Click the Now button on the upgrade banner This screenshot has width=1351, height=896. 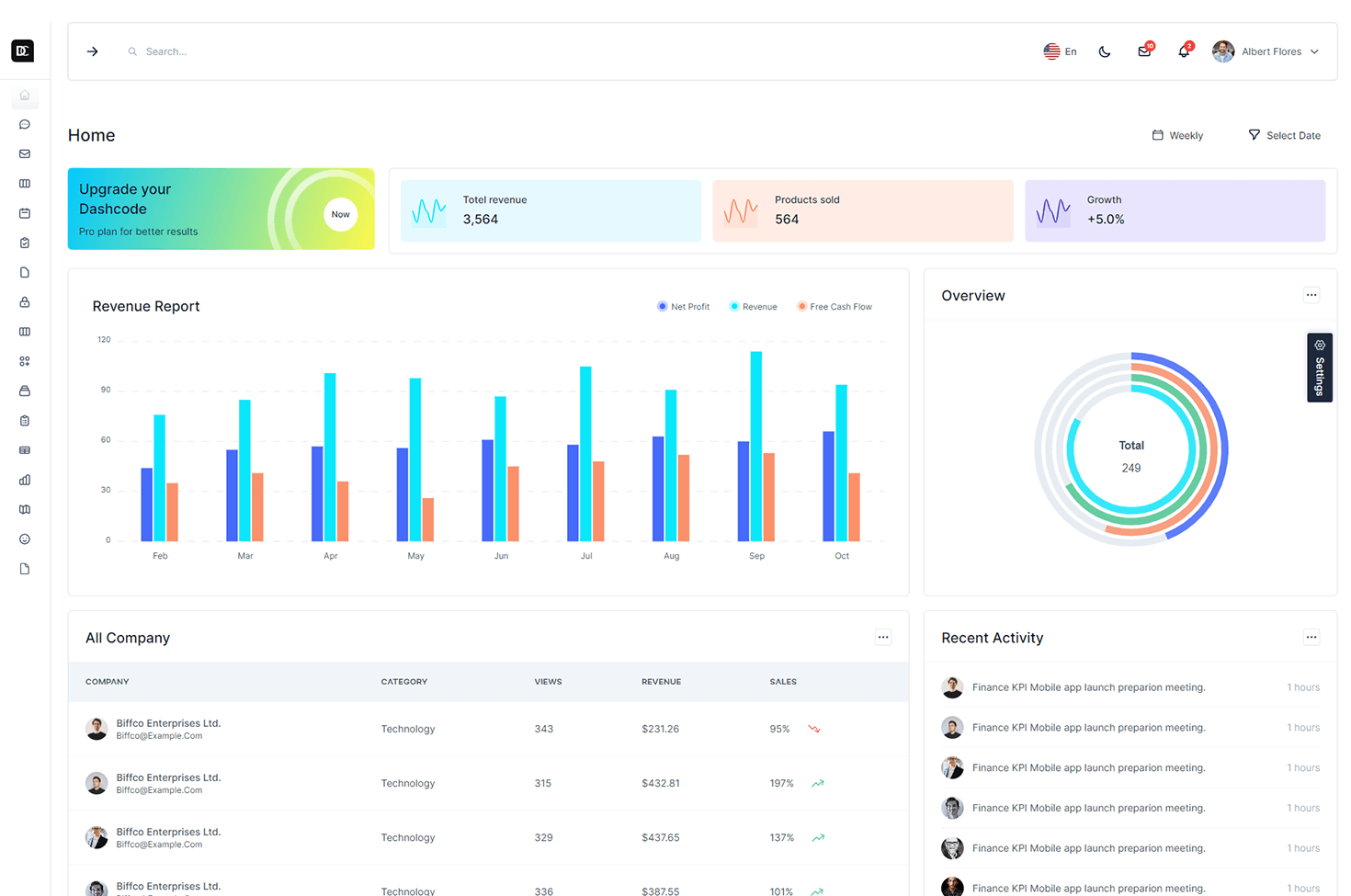click(x=341, y=214)
